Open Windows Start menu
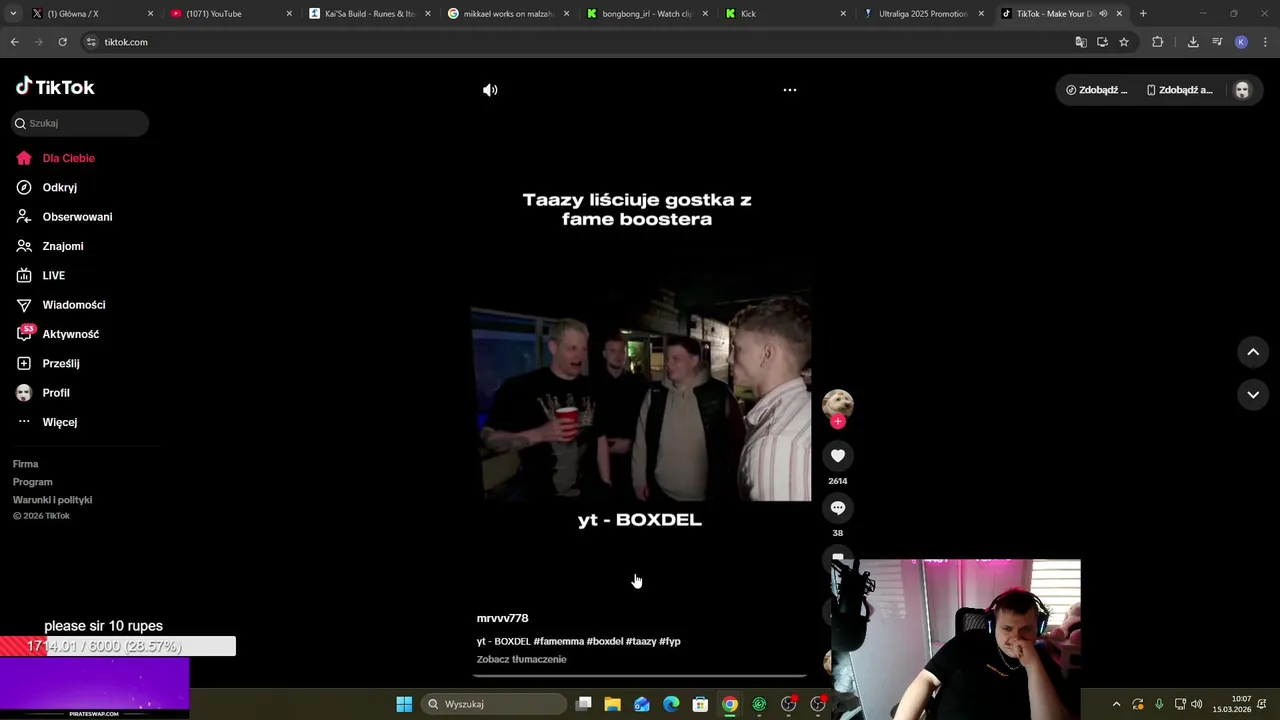1280x720 pixels. click(404, 704)
